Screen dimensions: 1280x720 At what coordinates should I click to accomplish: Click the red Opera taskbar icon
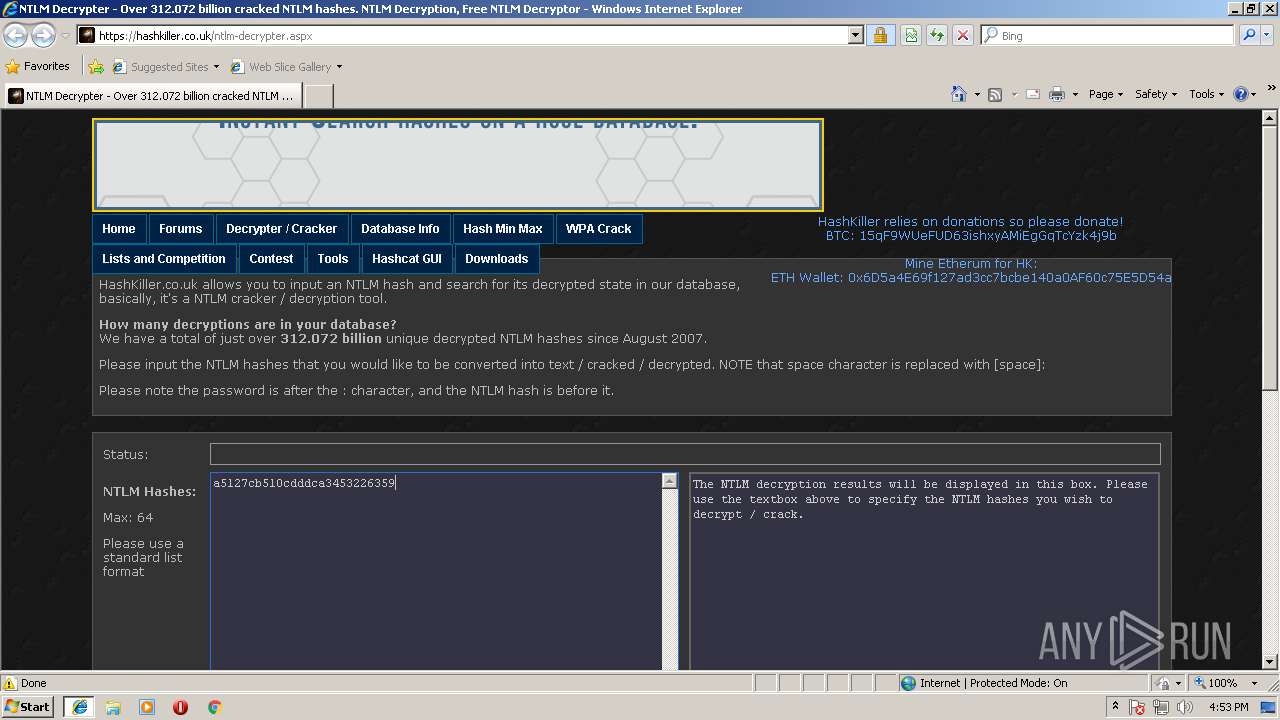[180, 707]
